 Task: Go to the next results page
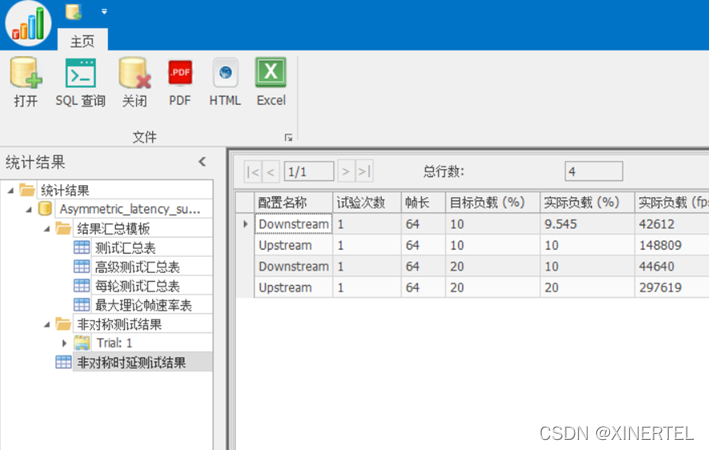(346, 172)
